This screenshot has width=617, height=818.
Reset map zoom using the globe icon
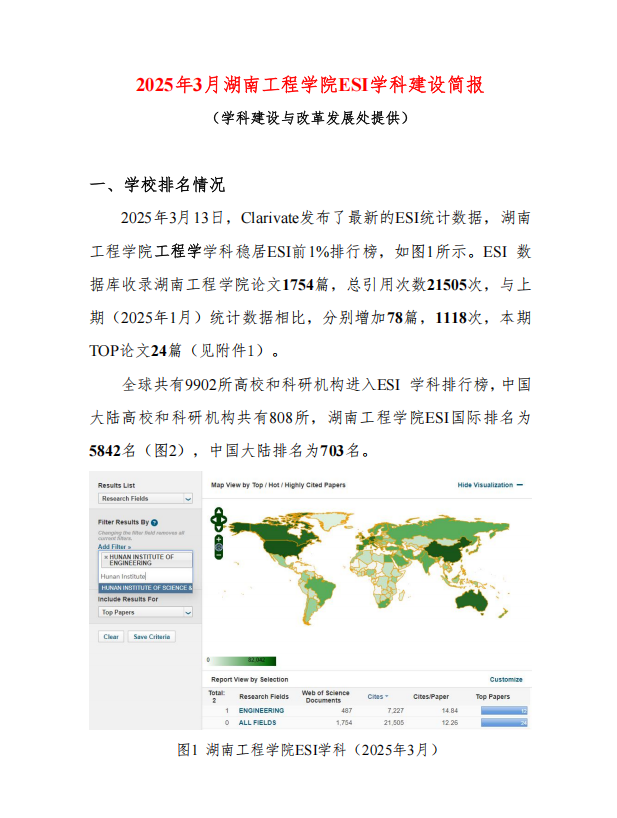[x=219, y=545]
